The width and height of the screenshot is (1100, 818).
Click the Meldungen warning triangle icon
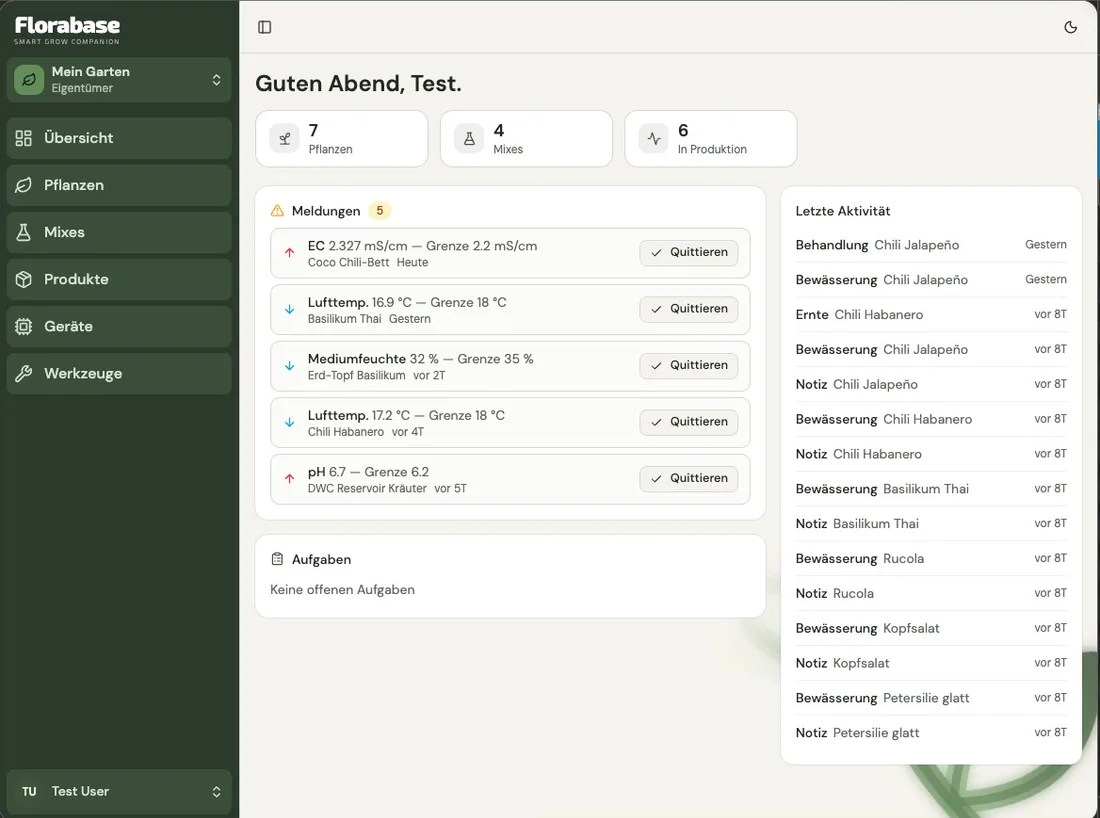[x=277, y=210]
